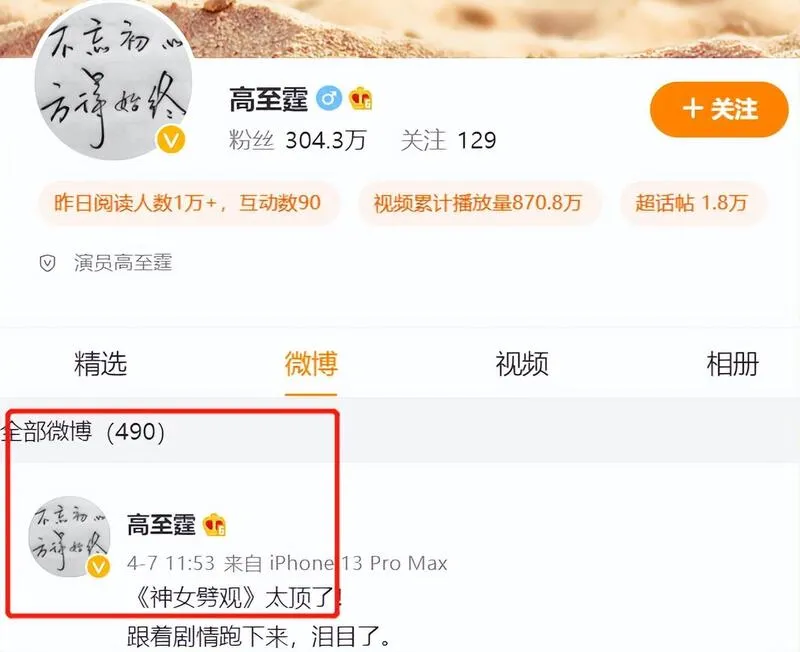Click the post author's small avatar

pos(69,536)
